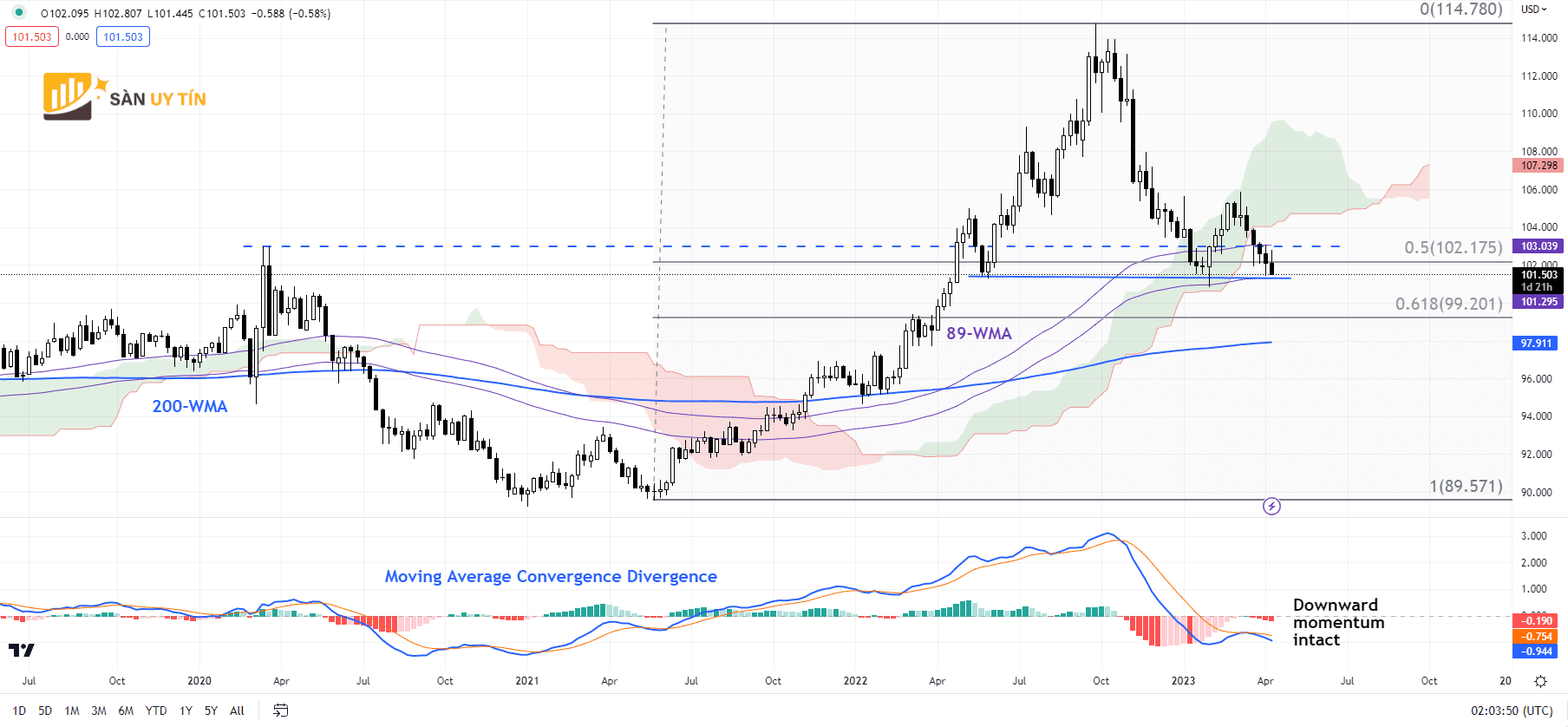Screen dimensions: 1568x727
Task: Click the 114.000 price axis tick
Action: coord(1539,38)
